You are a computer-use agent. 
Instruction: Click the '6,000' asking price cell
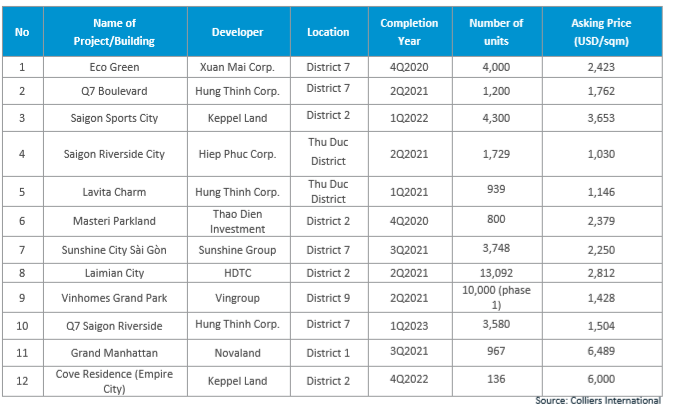[602, 381]
